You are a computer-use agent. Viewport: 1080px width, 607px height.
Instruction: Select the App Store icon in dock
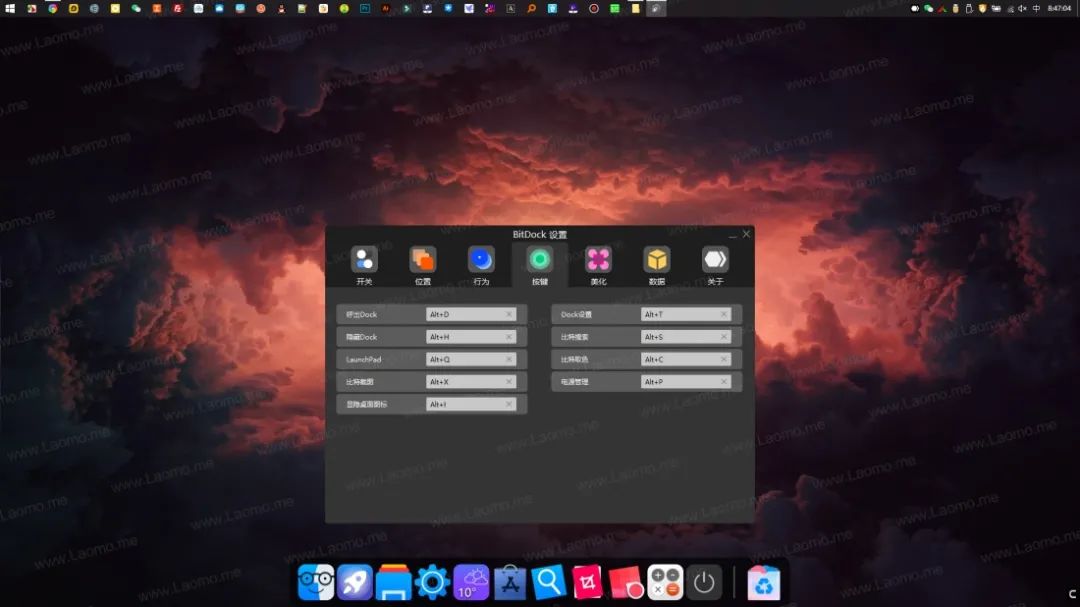coord(510,580)
